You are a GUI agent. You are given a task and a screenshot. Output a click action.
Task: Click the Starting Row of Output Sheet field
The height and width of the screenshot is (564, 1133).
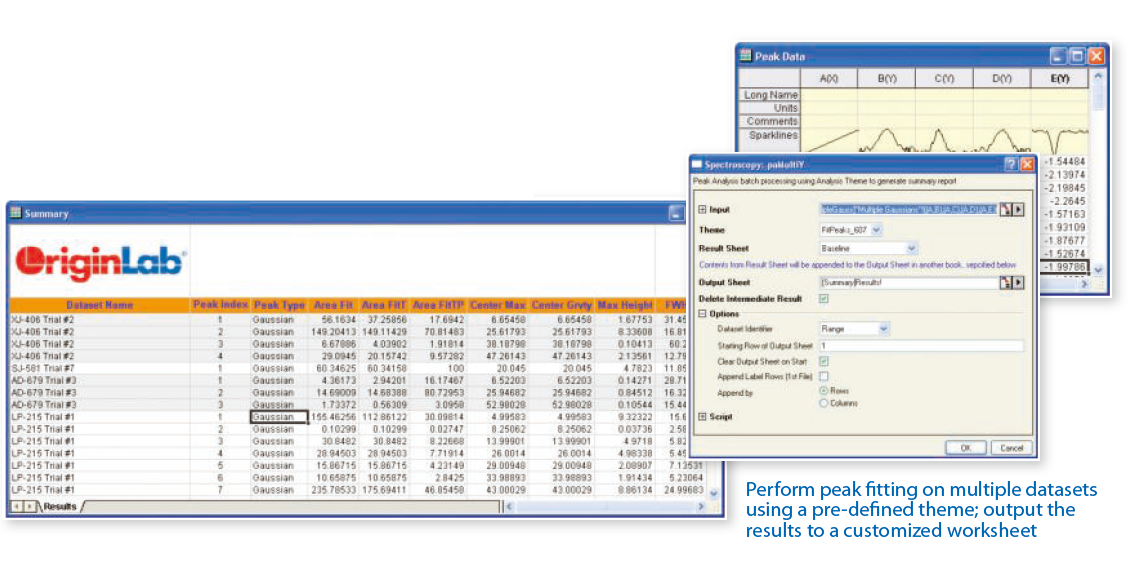922,346
